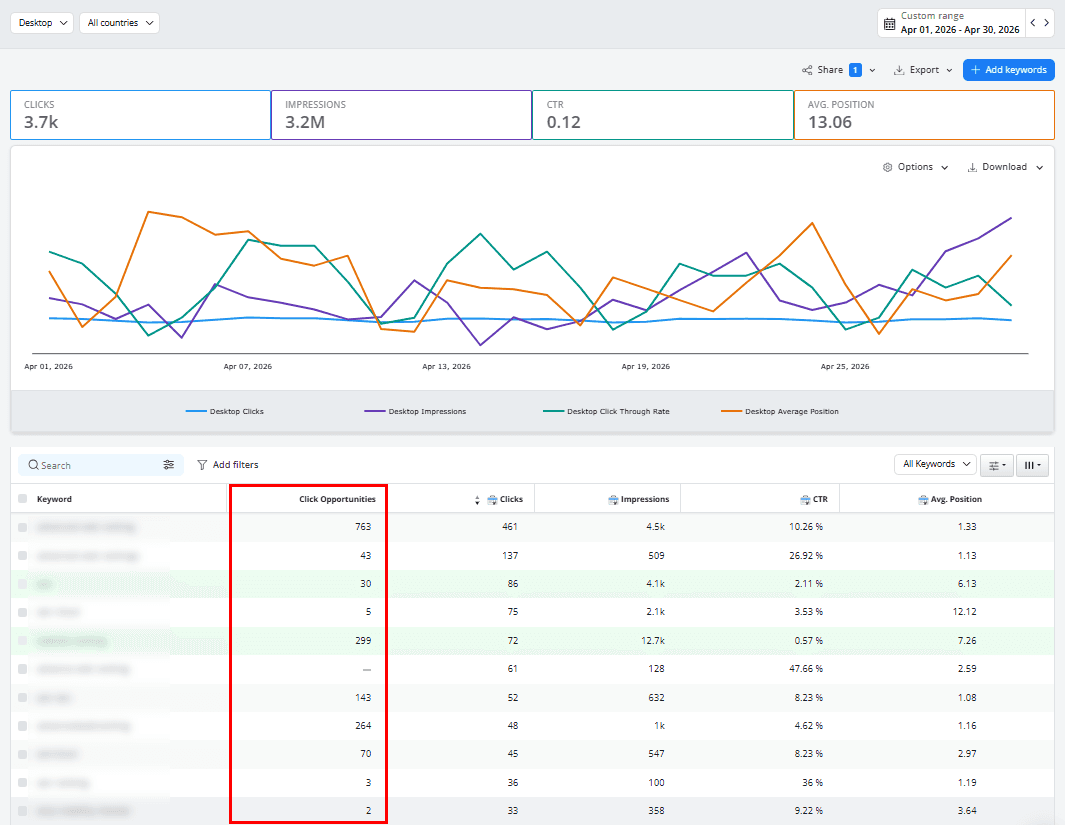Open the All Keywords dropdown
The image size is (1065, 825).
(x=935, y=464)
